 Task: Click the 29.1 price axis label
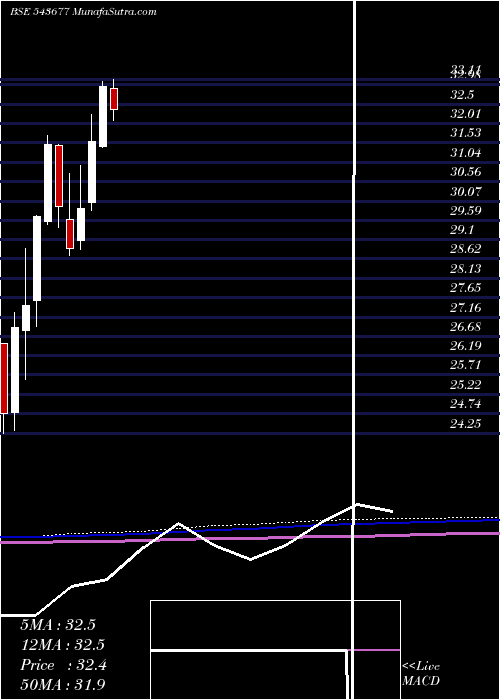(462, 230)
